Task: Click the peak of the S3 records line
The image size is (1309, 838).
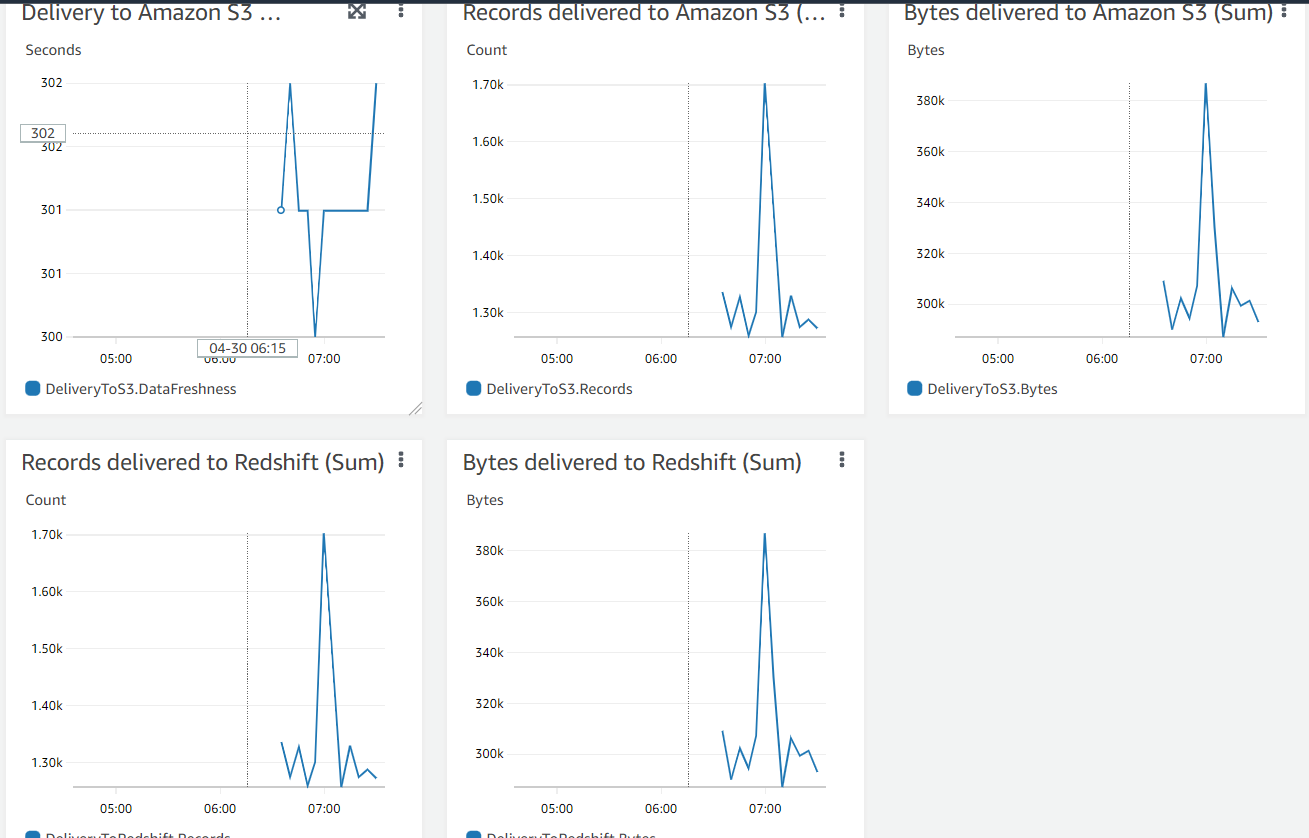Action: click(765, 84)
